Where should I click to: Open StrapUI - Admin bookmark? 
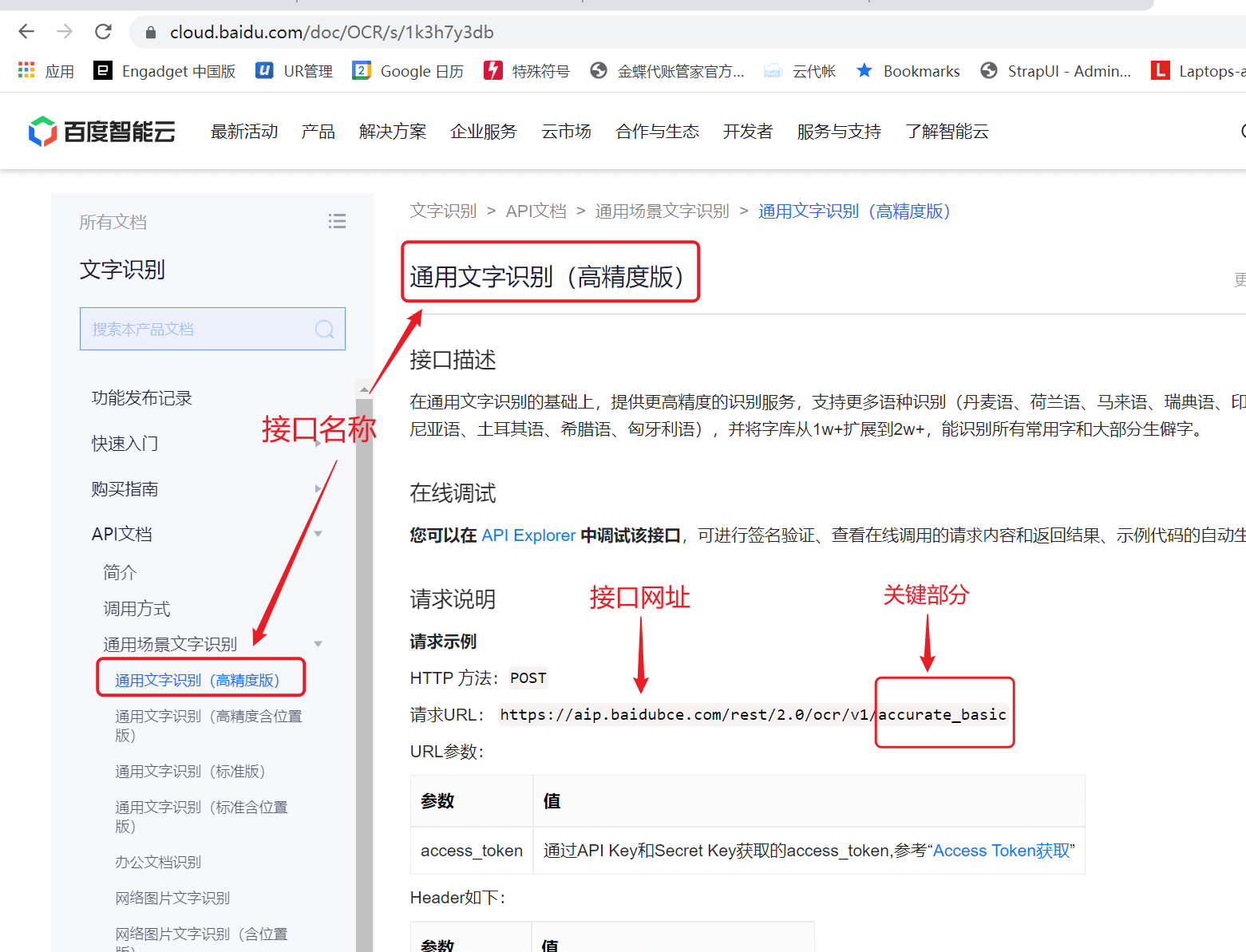tap(1055, 71)
